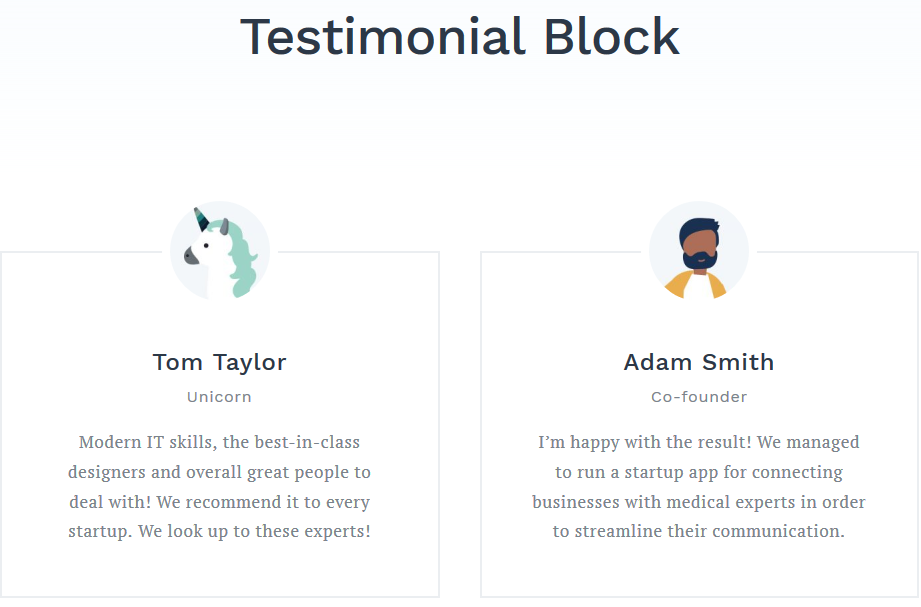Click the unicorn avatar icon
The image size is (921, 607).
219,251
